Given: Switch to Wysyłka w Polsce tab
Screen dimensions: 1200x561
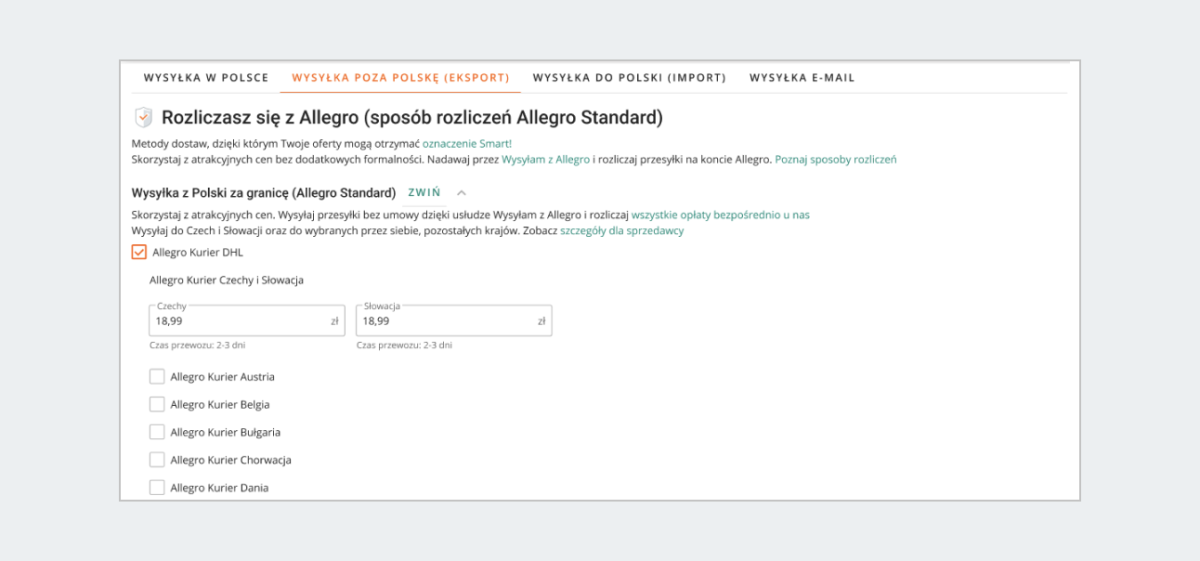Looking at the screenshot, I should [x=206, y=78].
